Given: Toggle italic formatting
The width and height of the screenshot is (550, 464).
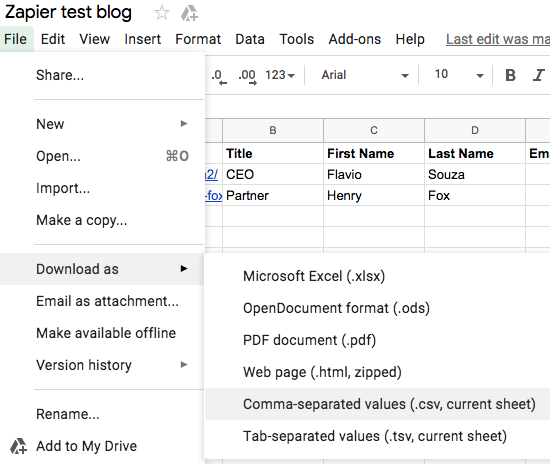Looking at the screenshot, I should point(538,75).
